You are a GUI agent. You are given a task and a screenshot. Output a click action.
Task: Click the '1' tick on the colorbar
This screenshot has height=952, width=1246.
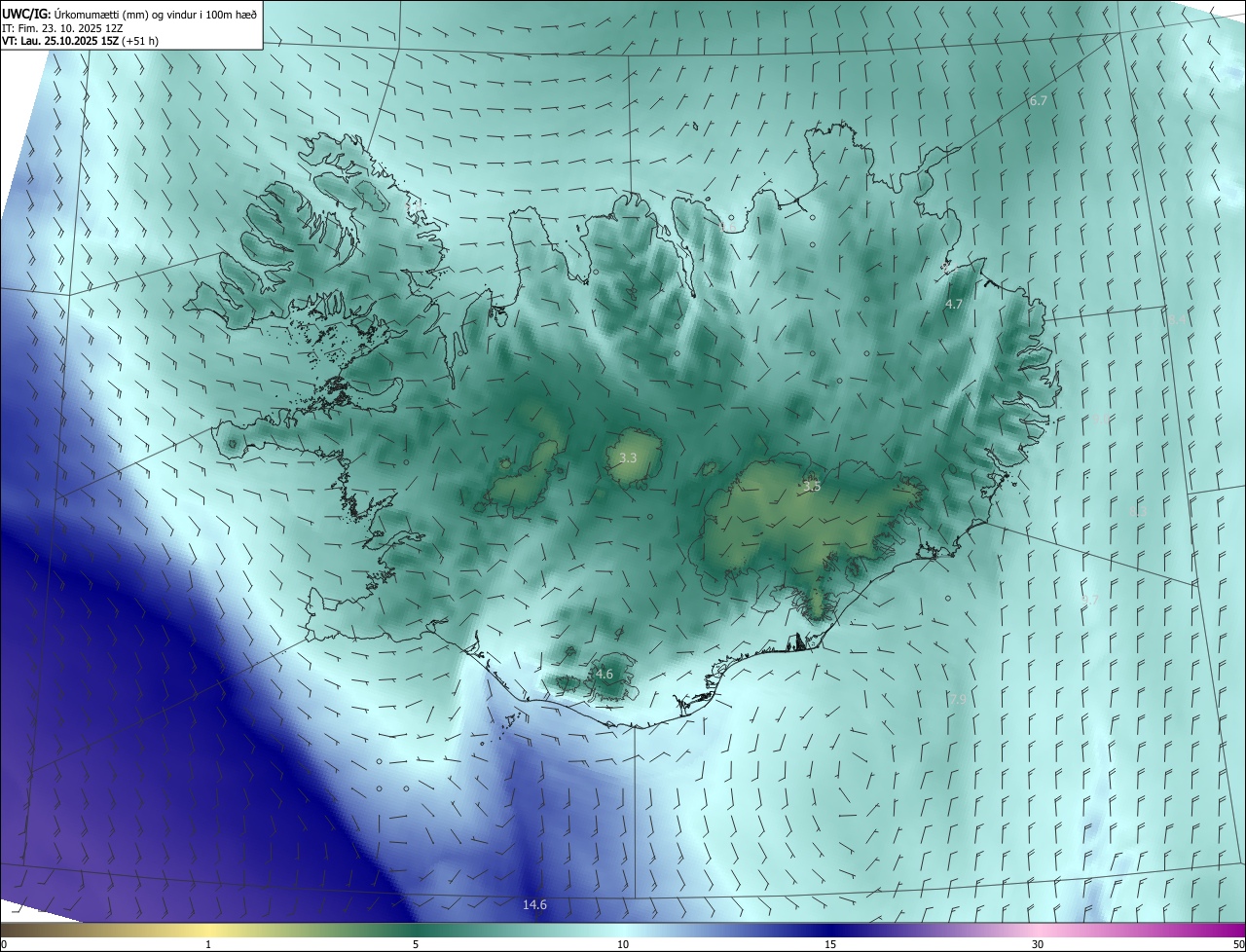208,944
